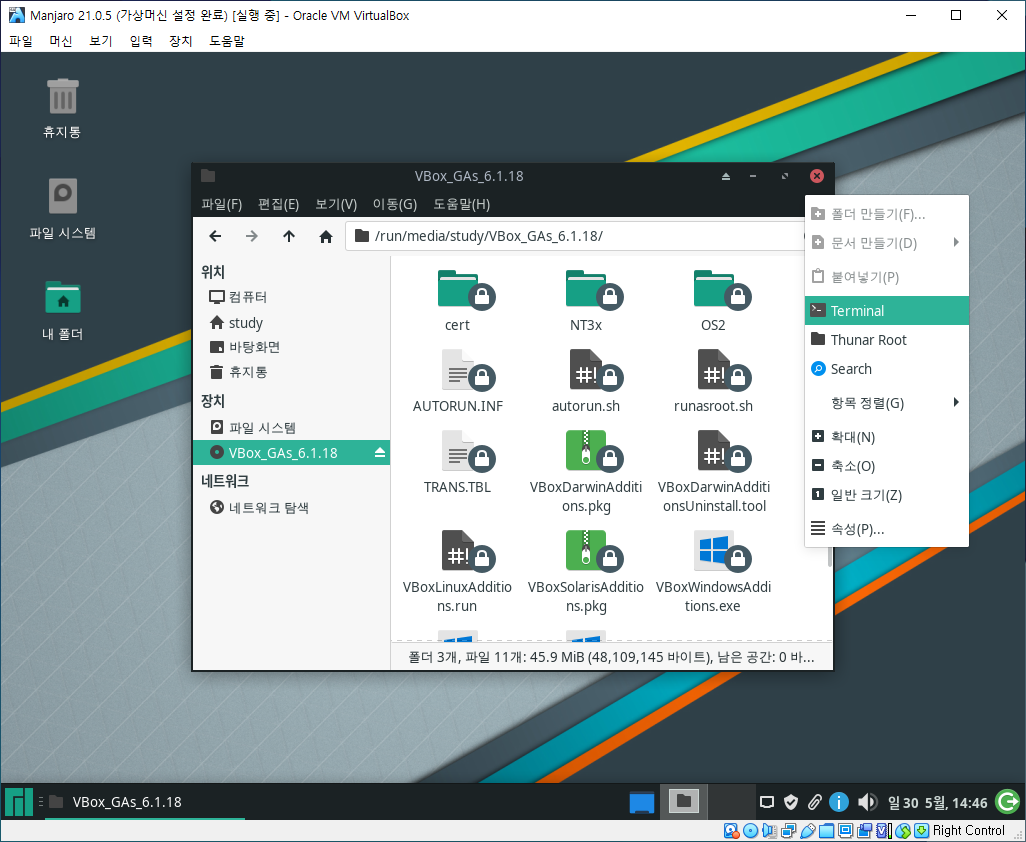Show desktop using the blue panel icon
The height and width of the screenshot is (842, 1026).
[641, 802]
